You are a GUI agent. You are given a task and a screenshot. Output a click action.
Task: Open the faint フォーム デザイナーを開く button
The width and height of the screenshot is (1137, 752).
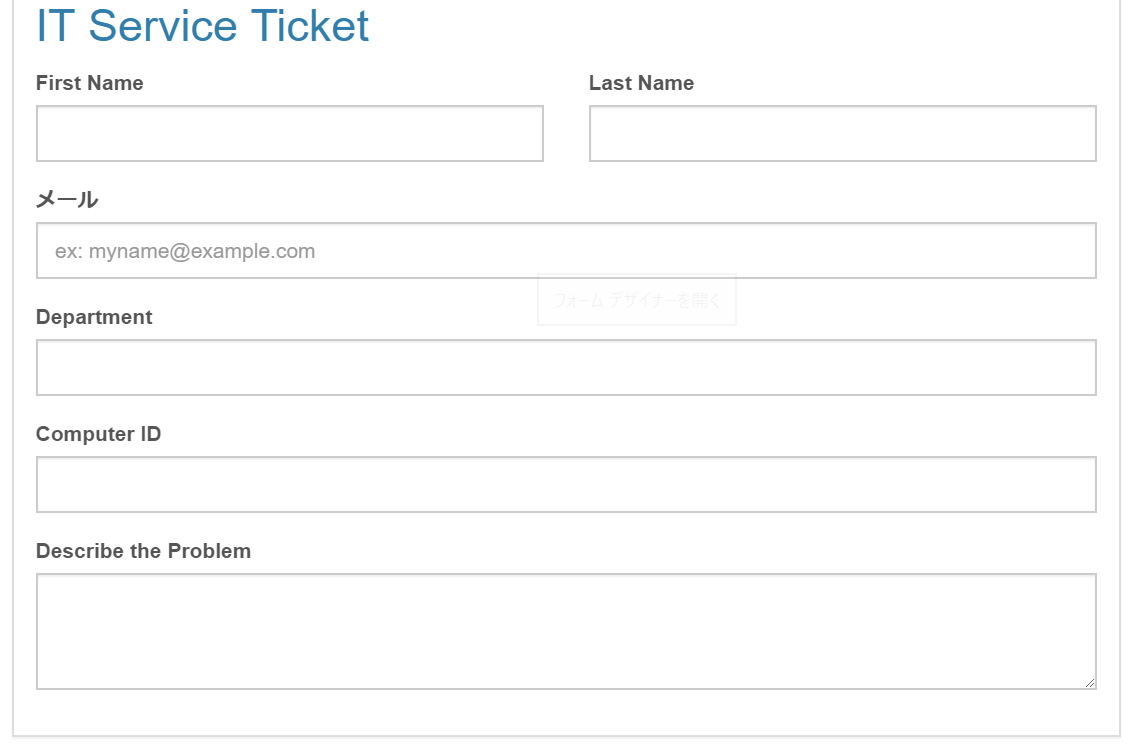pyautogui.click(x=637, y=299)
